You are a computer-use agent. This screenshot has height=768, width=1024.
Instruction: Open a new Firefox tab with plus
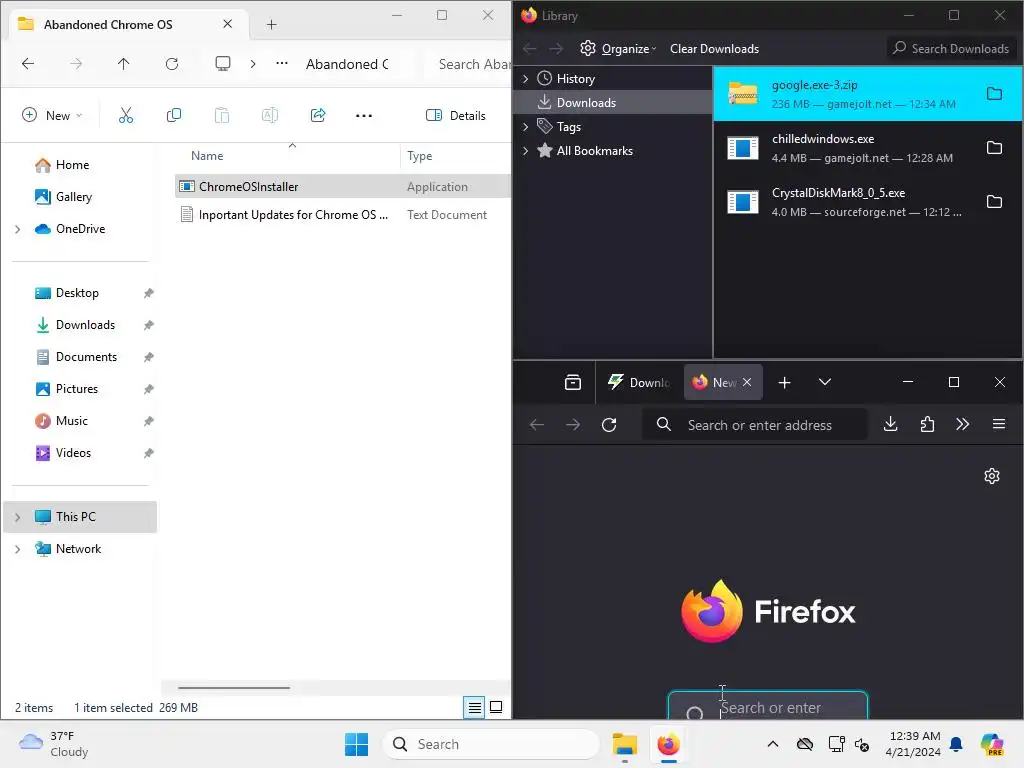click(784, 383)
